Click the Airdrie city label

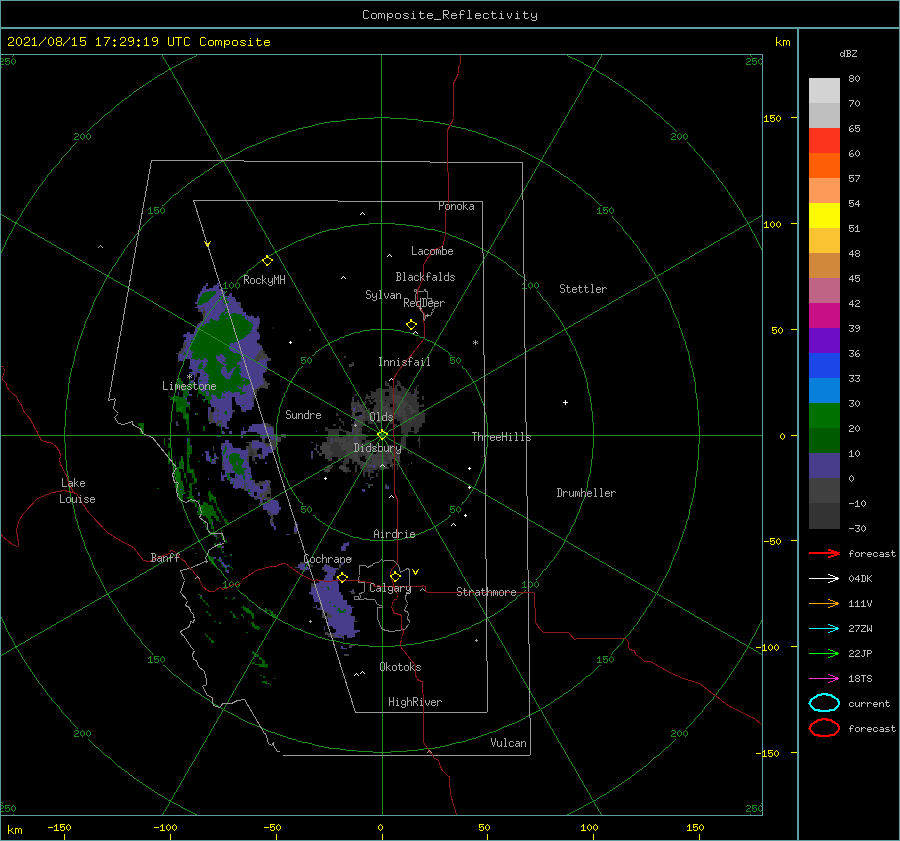tap(394, 534)
